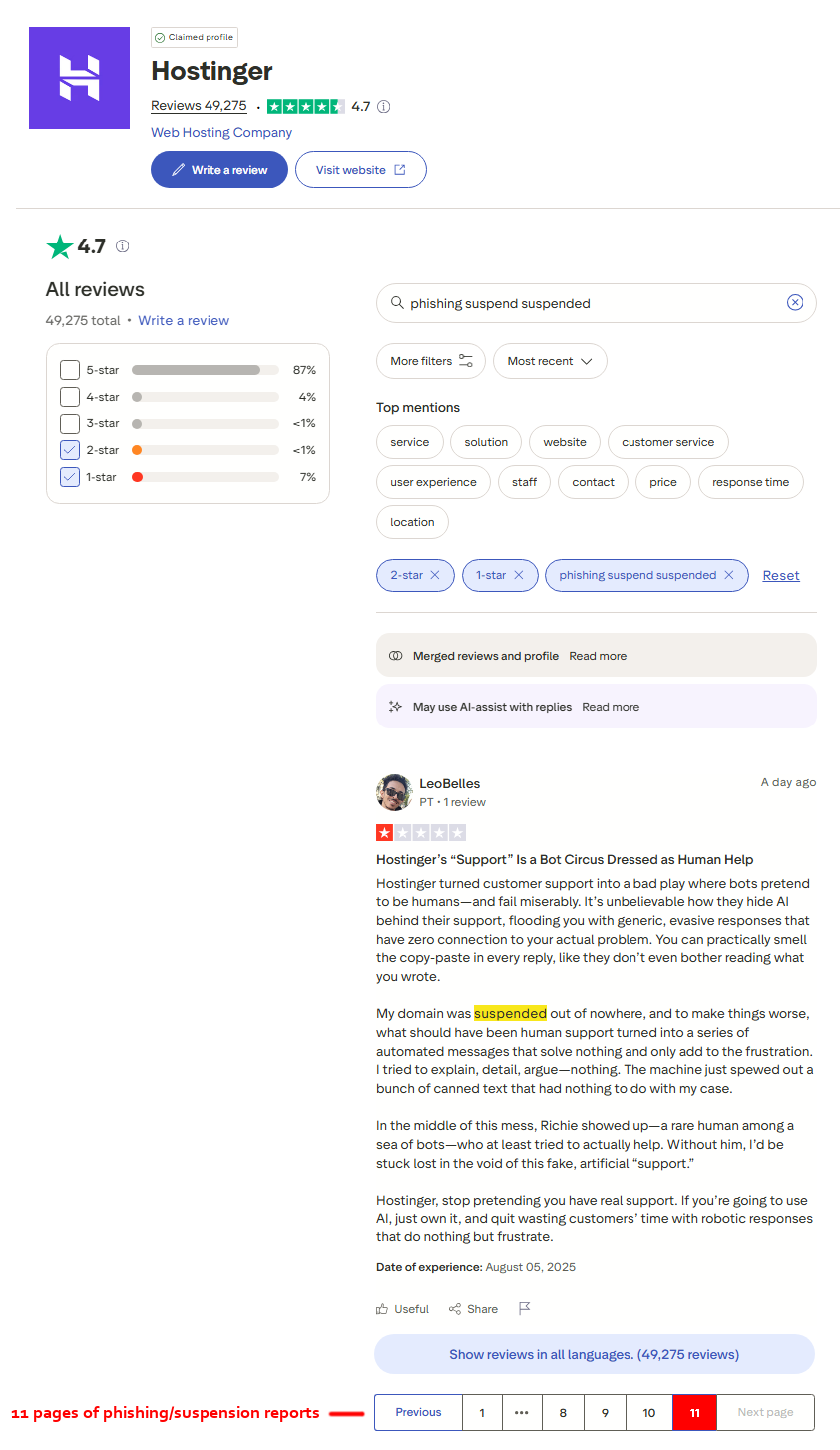Viewport: 840px width, 1450px height.
Task: Click pagination ellipsis button
Action: (x=522, y=1412)
